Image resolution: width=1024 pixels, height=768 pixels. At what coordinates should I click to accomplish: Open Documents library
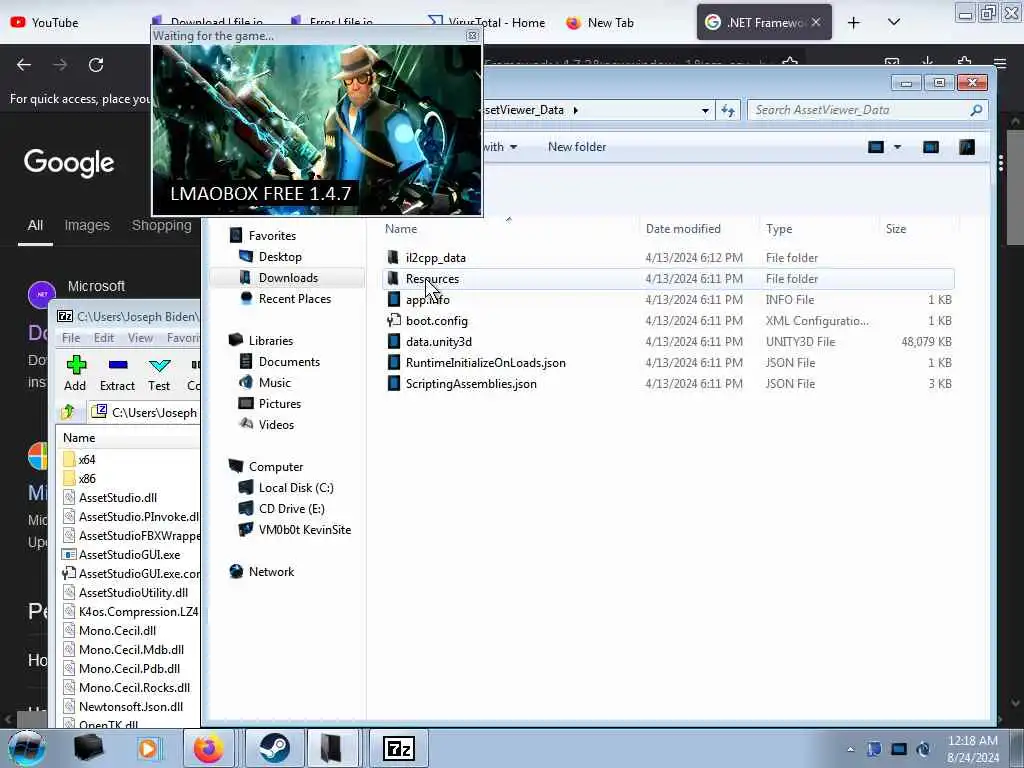(289, 361)
